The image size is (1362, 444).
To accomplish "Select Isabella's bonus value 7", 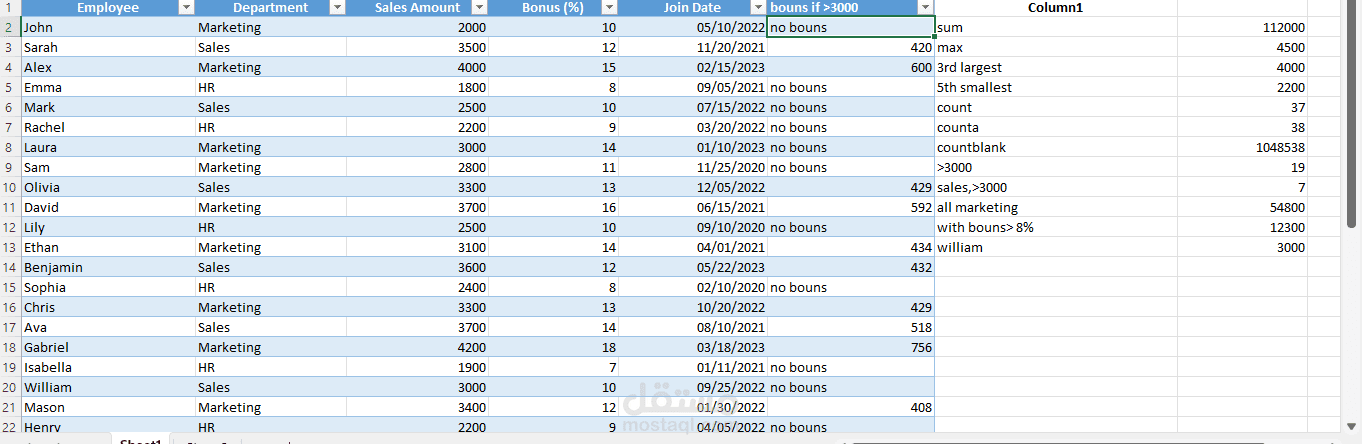I will click(x=554, y=367).
